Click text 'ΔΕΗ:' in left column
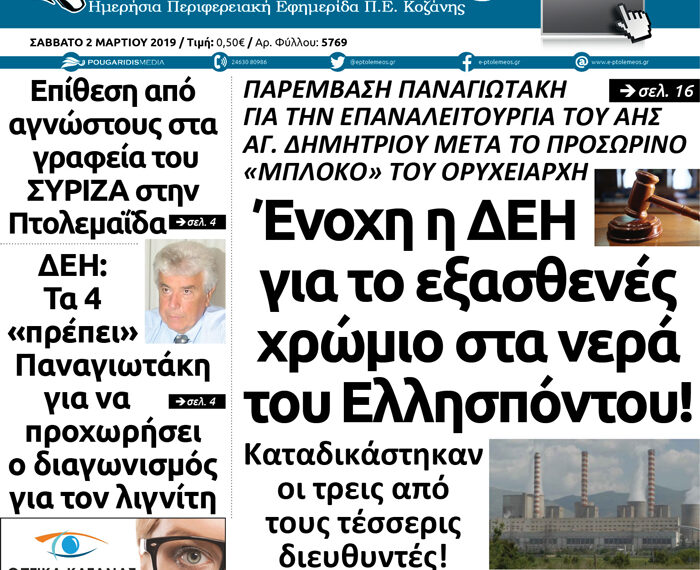Screen dimensions: 700x570 [72, 266]
